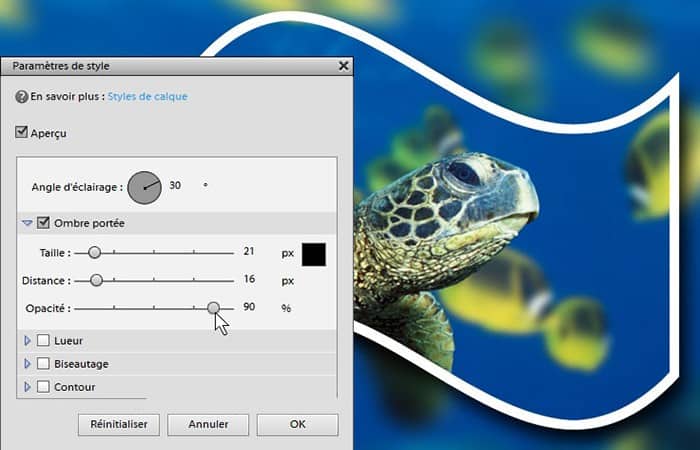Image resolution: width=700 pixels, height=450 pixels.
Task: Expand the Biseautage section
Action: 27,364
